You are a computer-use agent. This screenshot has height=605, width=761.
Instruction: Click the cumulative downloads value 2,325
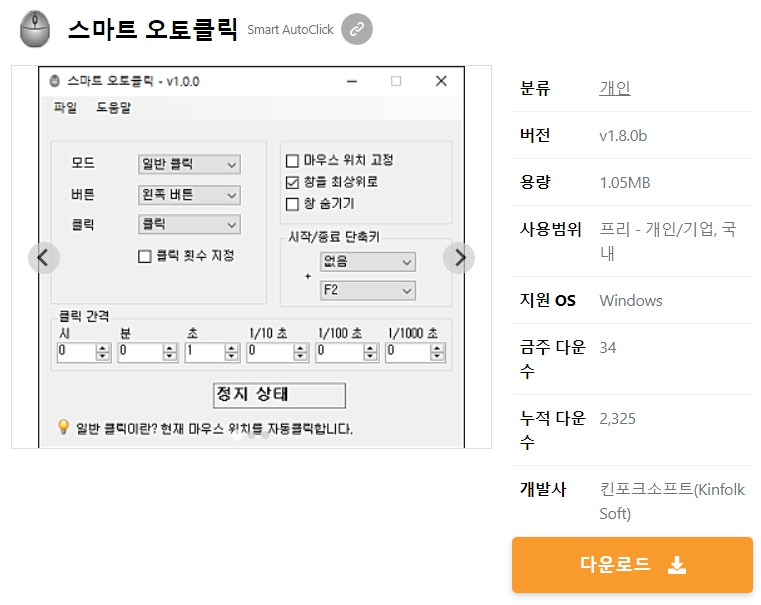(x=617, y=419)
